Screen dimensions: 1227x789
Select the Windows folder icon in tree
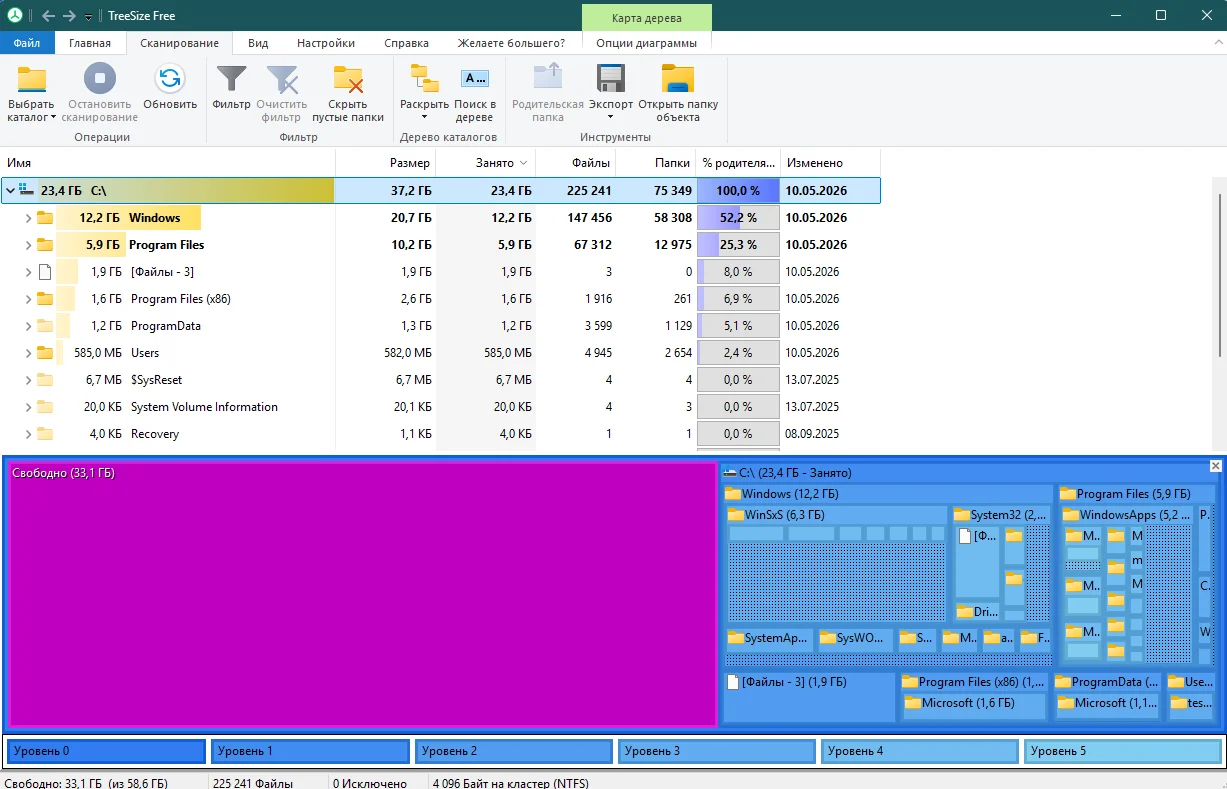pyautogui.click(x=45, y=217)
